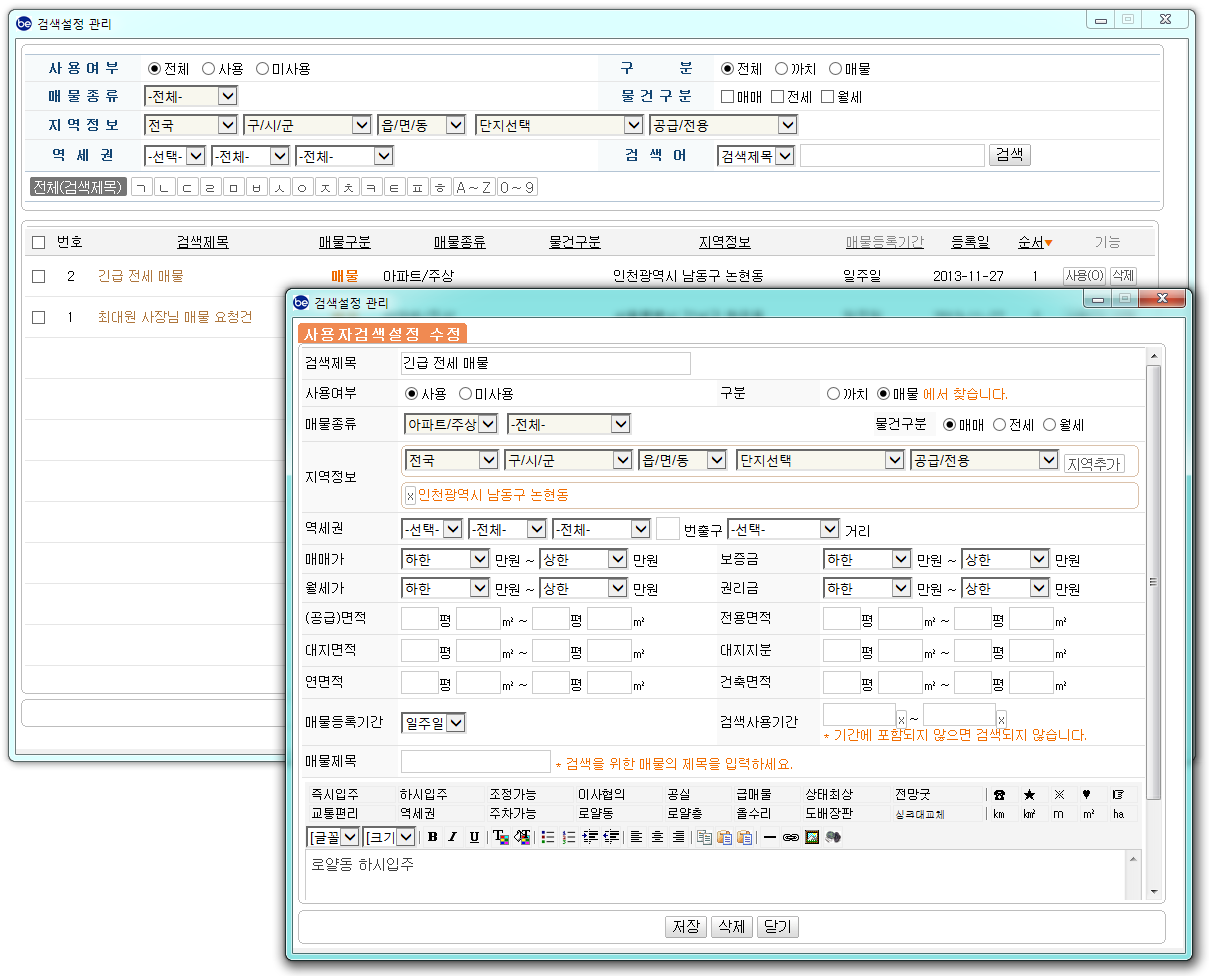Click the italic formatting icon
1209x976 pixels.
(x=453, y=837)
